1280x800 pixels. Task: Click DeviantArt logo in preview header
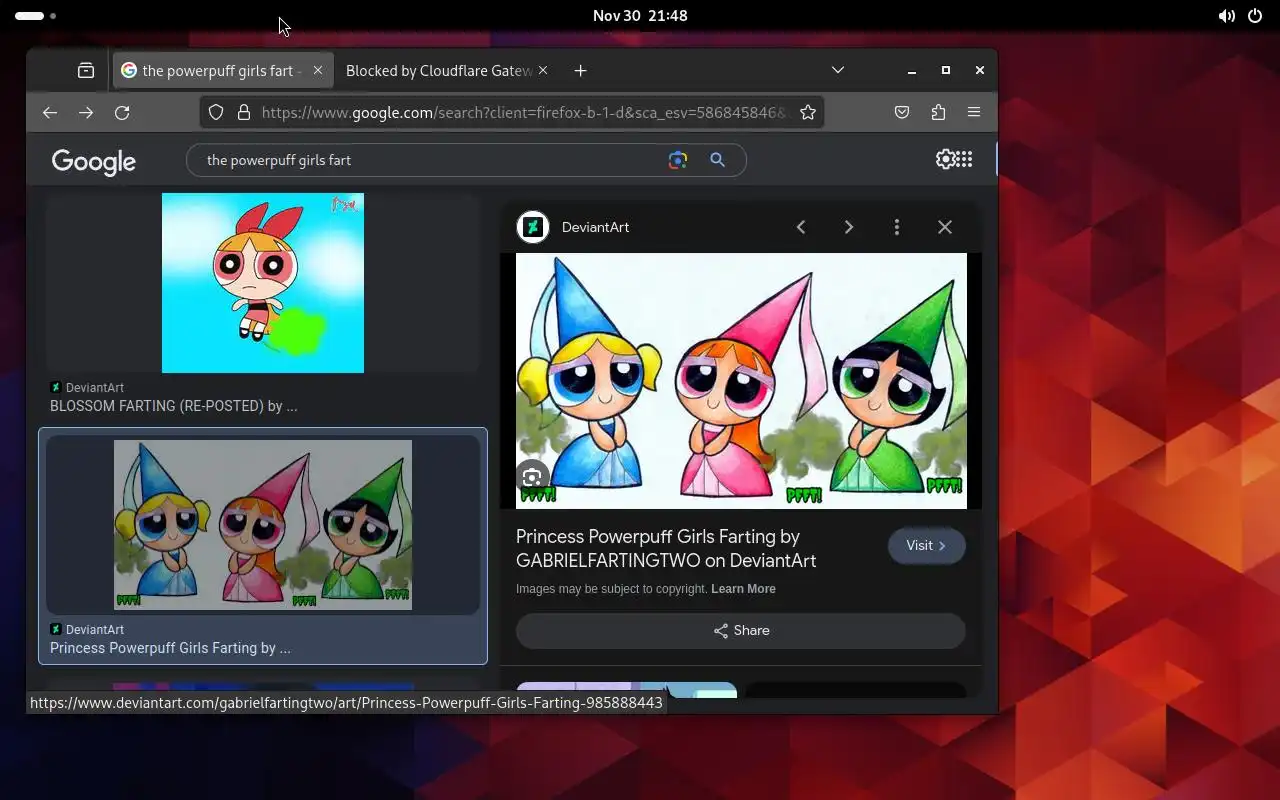pyautogui.click(x=533, y=227)
